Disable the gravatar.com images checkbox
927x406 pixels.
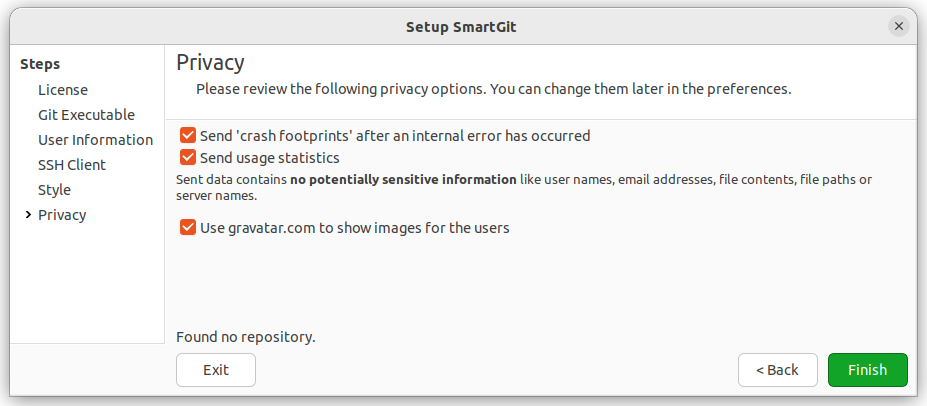coord(188,228)
